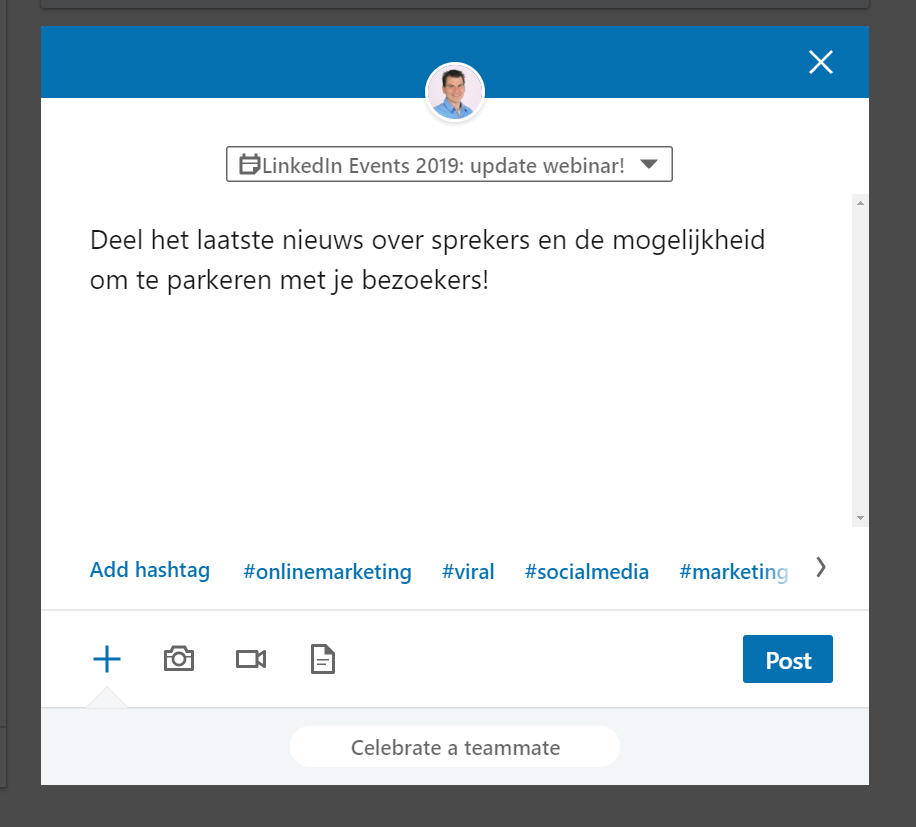Insert the #marketing hashtag
The height and width of the screenshot is (827, 916).
point(734,572)
